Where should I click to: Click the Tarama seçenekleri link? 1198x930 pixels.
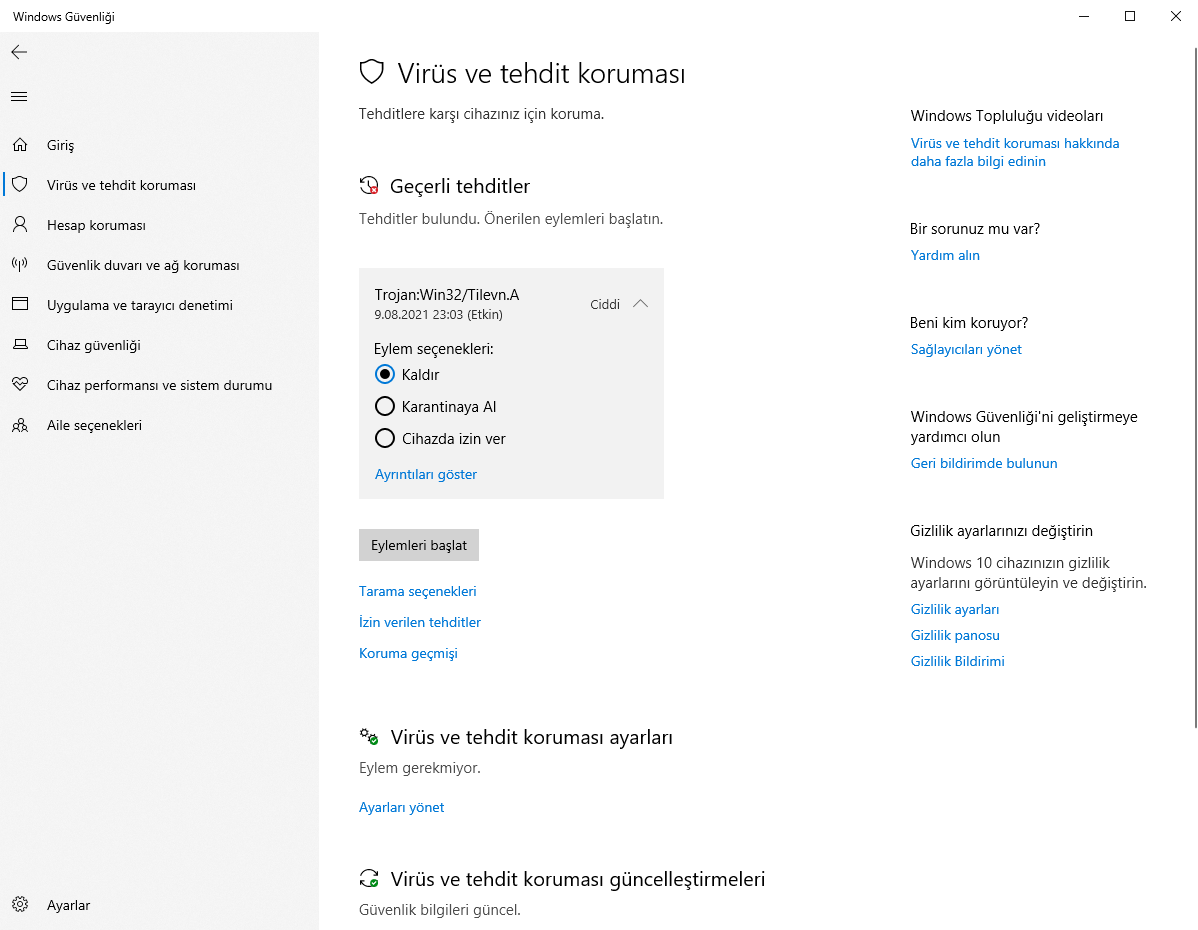[x=417, y=591]
